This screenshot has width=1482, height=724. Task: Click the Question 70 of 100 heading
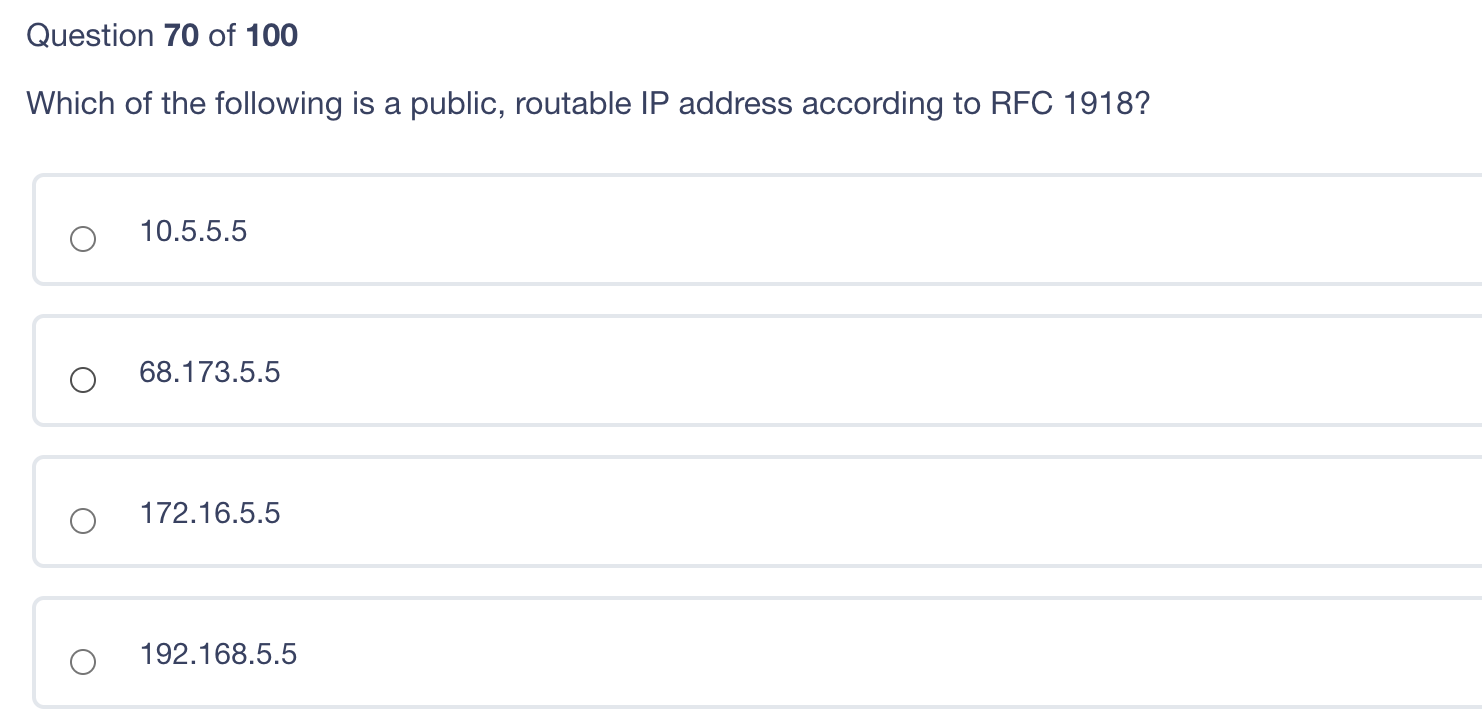click(x=162, y=35)
